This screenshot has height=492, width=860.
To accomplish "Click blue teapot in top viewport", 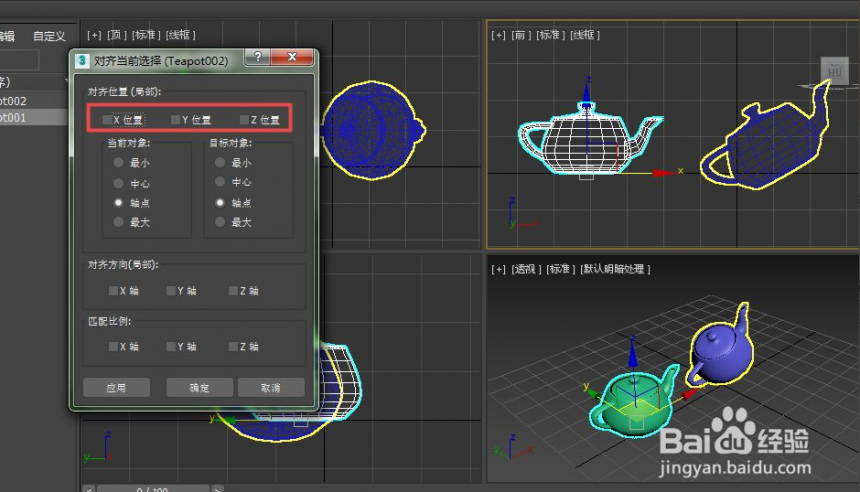I will [372, 131].
